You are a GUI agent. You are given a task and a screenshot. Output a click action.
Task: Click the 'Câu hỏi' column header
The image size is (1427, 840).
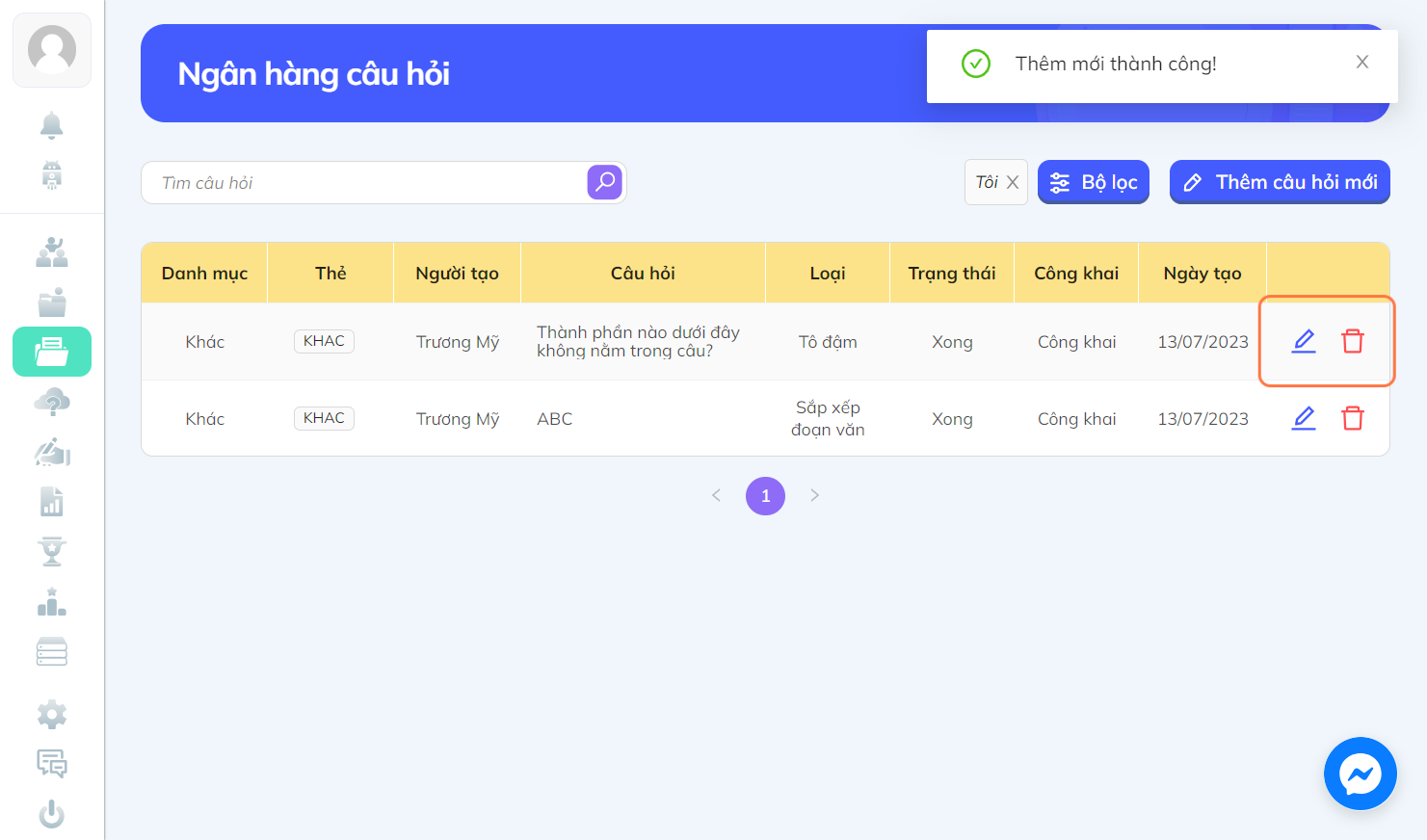point(643,274)
